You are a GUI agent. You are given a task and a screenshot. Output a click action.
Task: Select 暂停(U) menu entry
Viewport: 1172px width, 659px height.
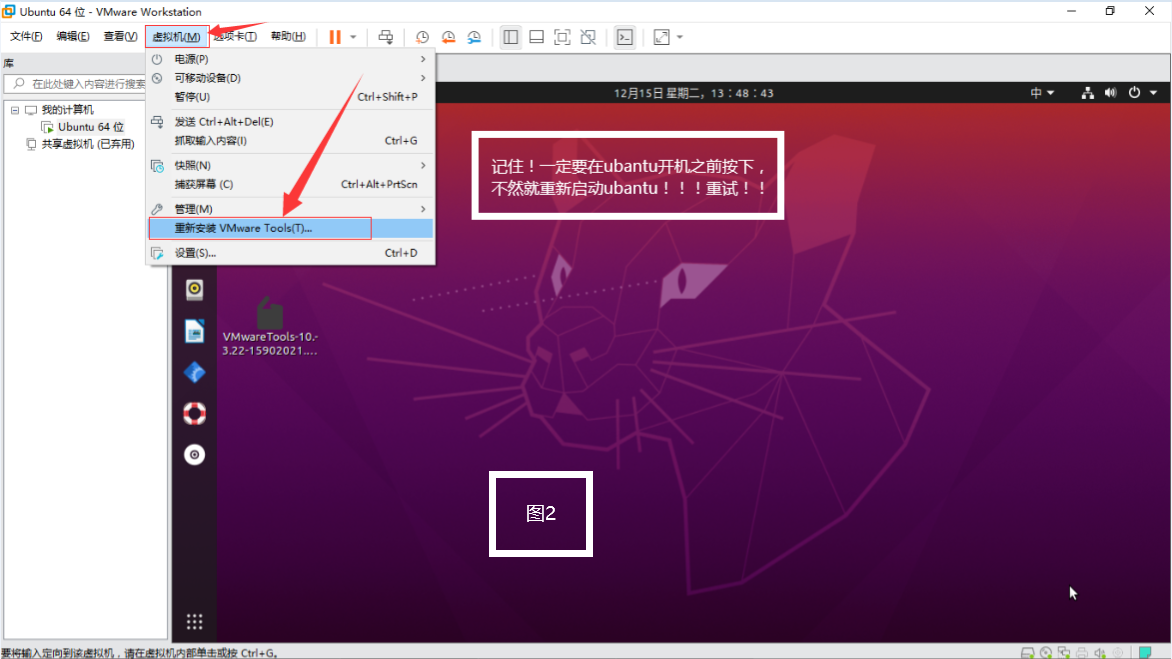291,96
